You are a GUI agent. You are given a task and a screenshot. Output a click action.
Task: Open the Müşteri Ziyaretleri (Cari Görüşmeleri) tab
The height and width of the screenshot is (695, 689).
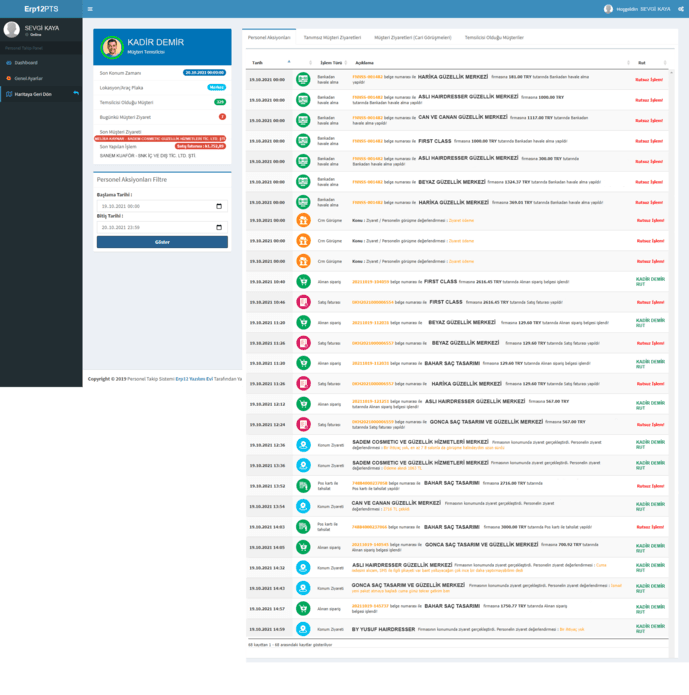coord(413,38)
